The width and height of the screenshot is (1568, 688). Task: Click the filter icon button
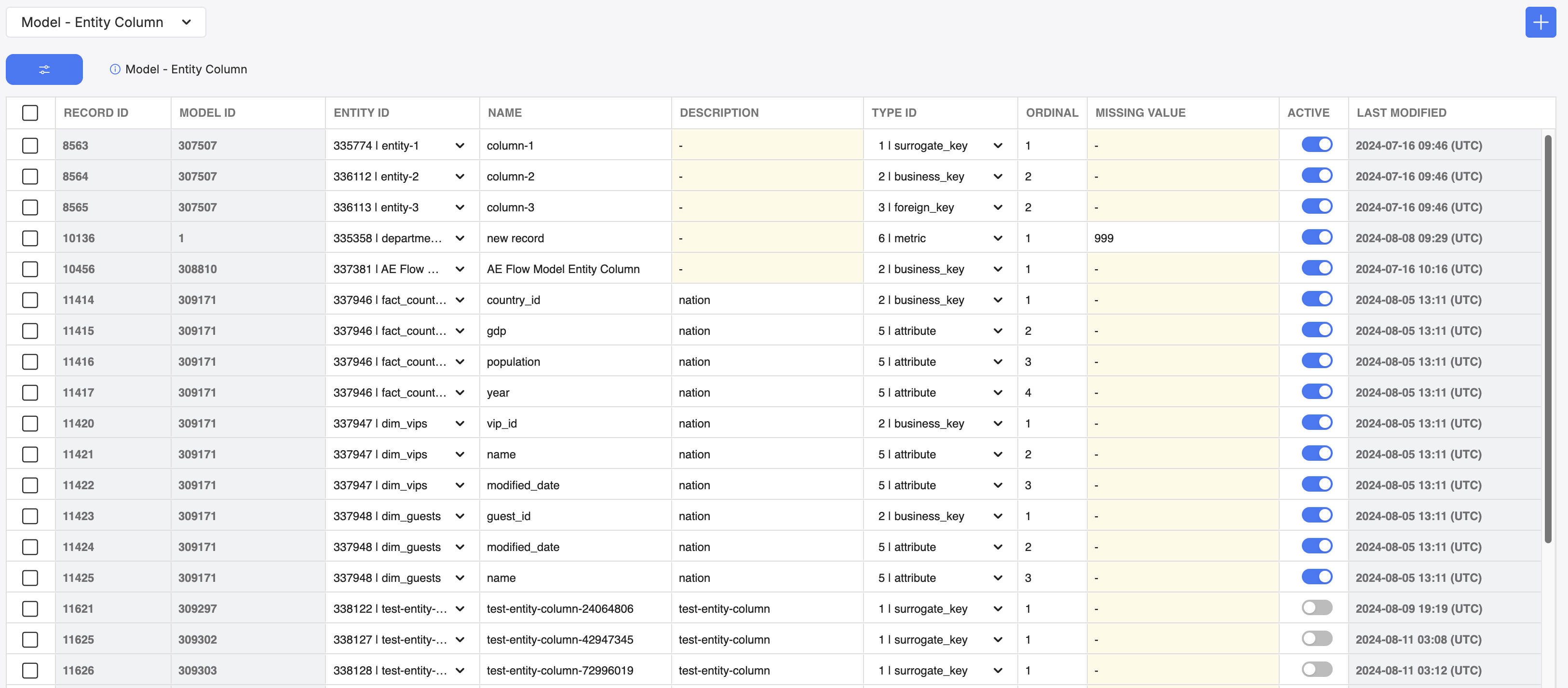[x=44, y=68]
